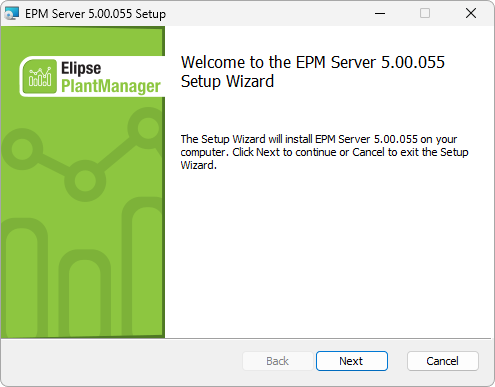This screenshot has height=387, width=495.
Task: Click the 'EPM Server 5.00.055 Setup' title text
Action: click(x=95, y=14)
